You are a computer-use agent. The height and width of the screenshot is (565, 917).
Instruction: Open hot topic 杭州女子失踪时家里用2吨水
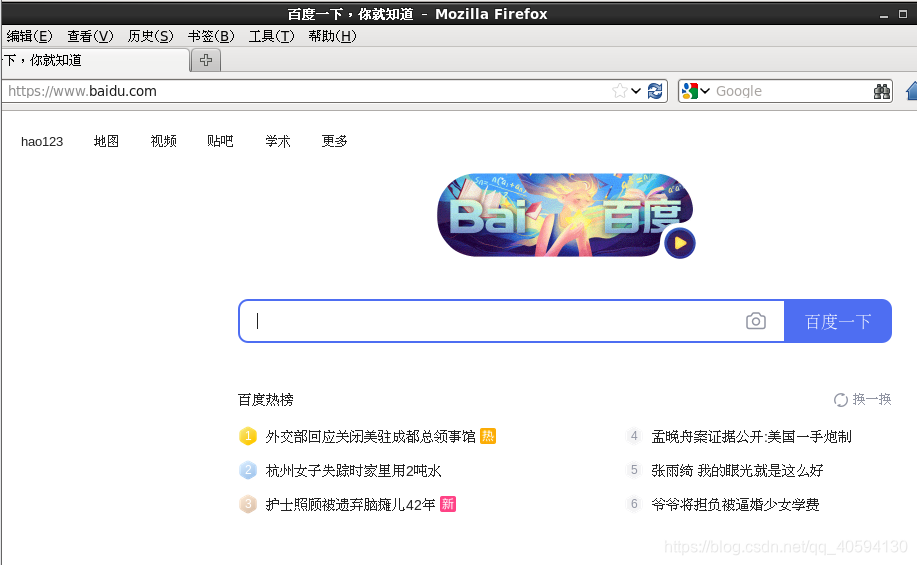click(353, 471)
